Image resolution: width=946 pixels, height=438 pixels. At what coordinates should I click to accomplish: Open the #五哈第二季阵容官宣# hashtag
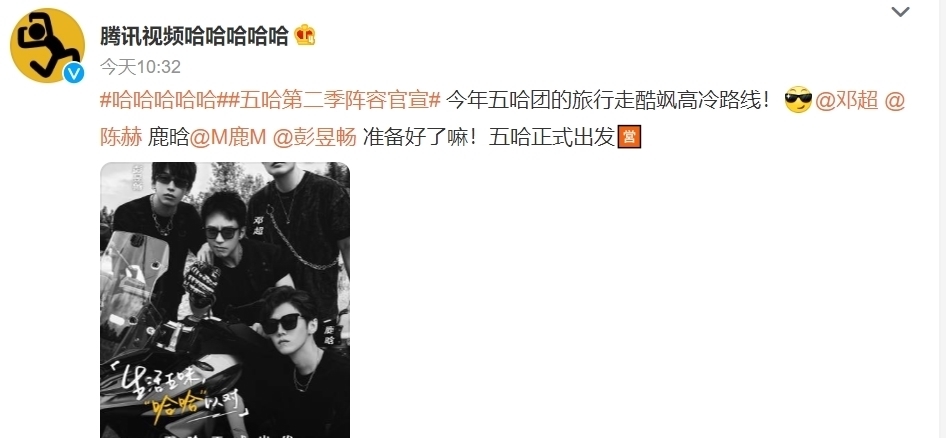329,100
